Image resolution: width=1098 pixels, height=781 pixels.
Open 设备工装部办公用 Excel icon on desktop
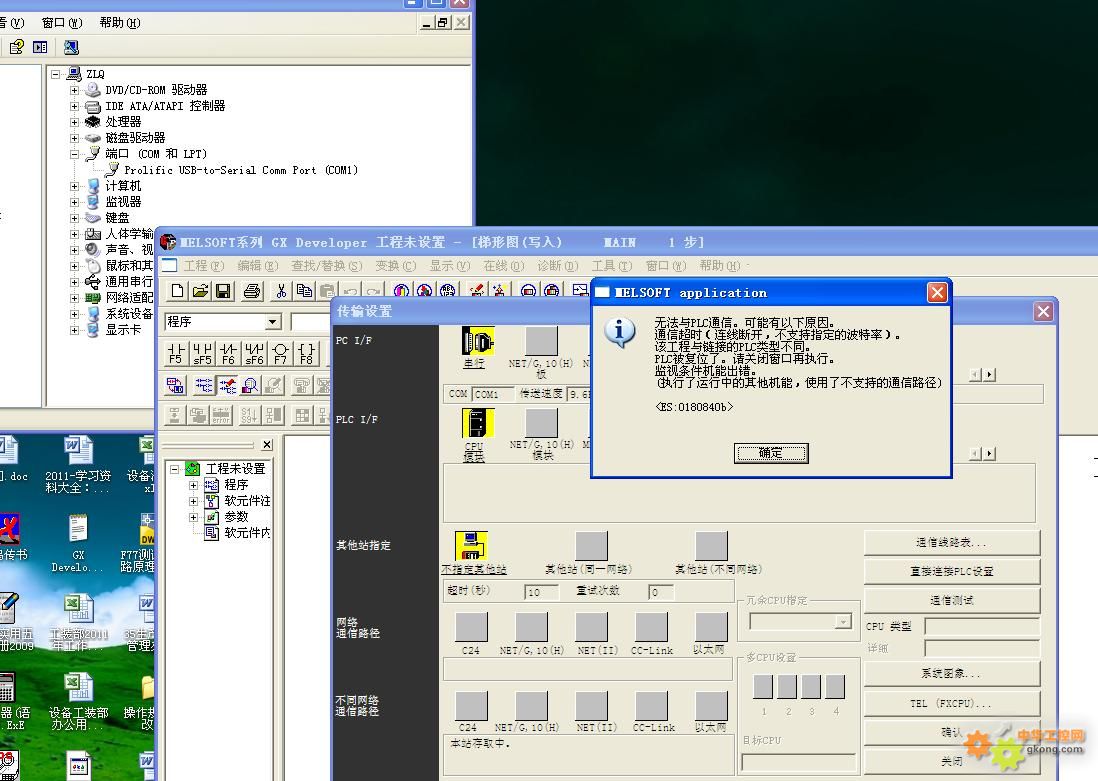(x=78, y=701)
